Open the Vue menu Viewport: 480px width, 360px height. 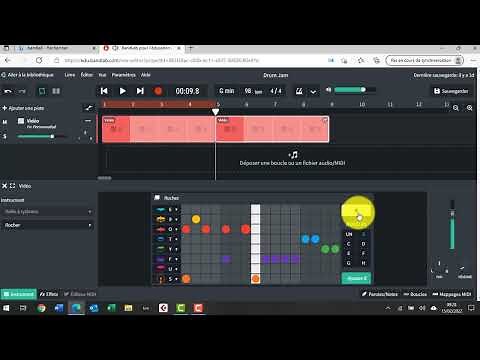pyautogui.click(x=102, y=75)
